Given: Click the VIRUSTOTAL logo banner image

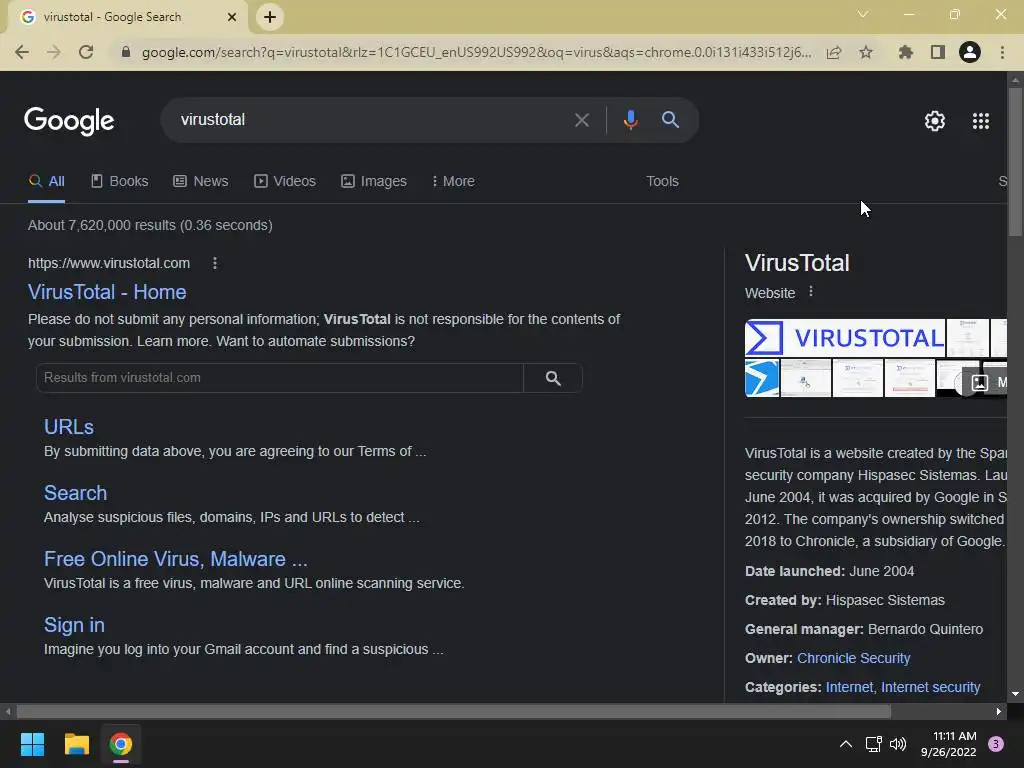Looking at the screenshot, I should 845,338.
